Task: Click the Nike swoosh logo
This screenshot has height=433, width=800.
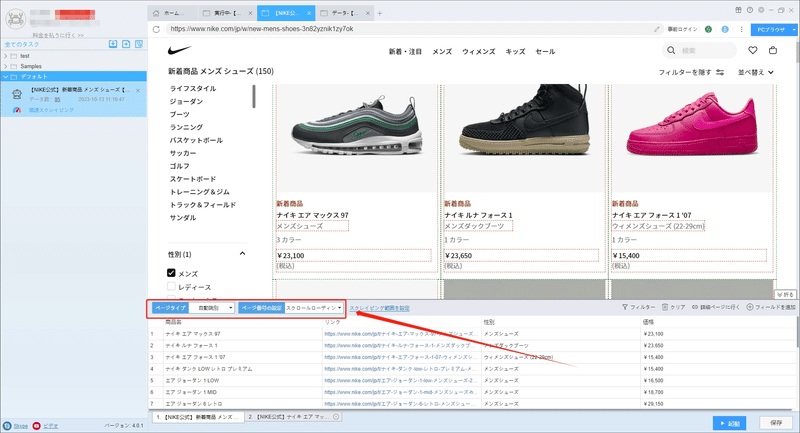Action: (x=179, y=50)
